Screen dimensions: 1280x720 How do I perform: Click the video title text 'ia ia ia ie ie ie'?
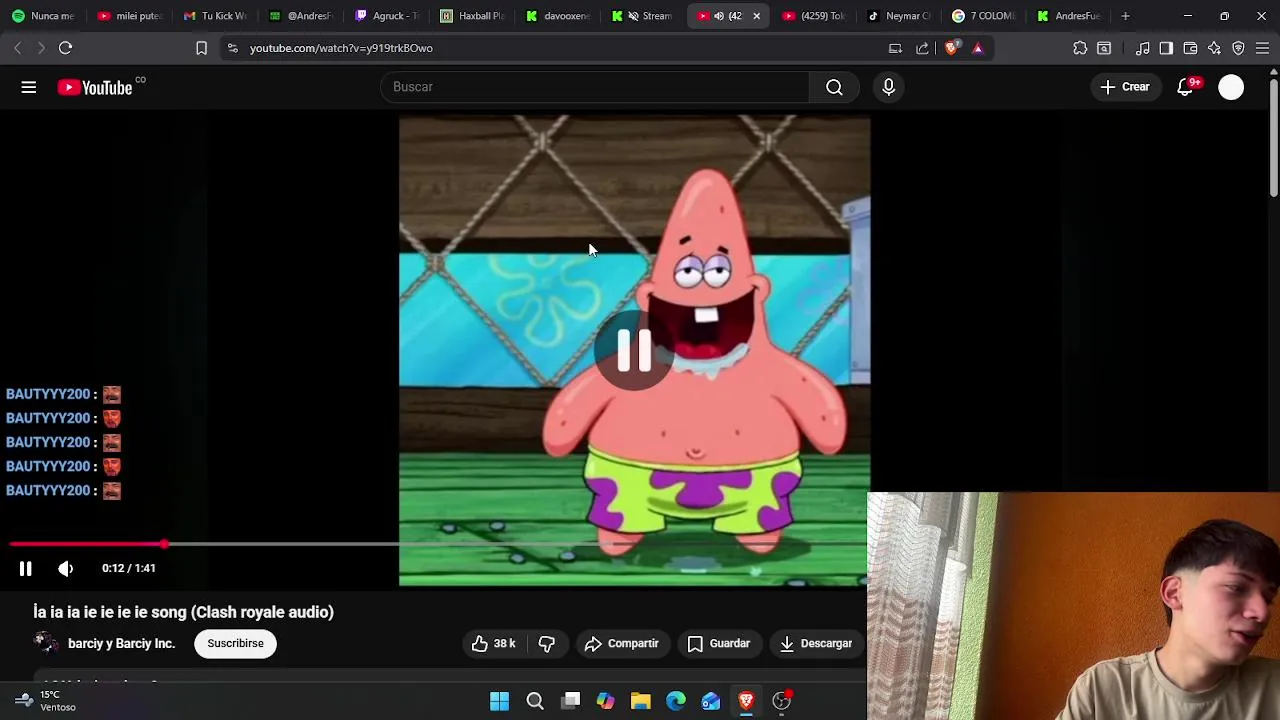point(184,612)
